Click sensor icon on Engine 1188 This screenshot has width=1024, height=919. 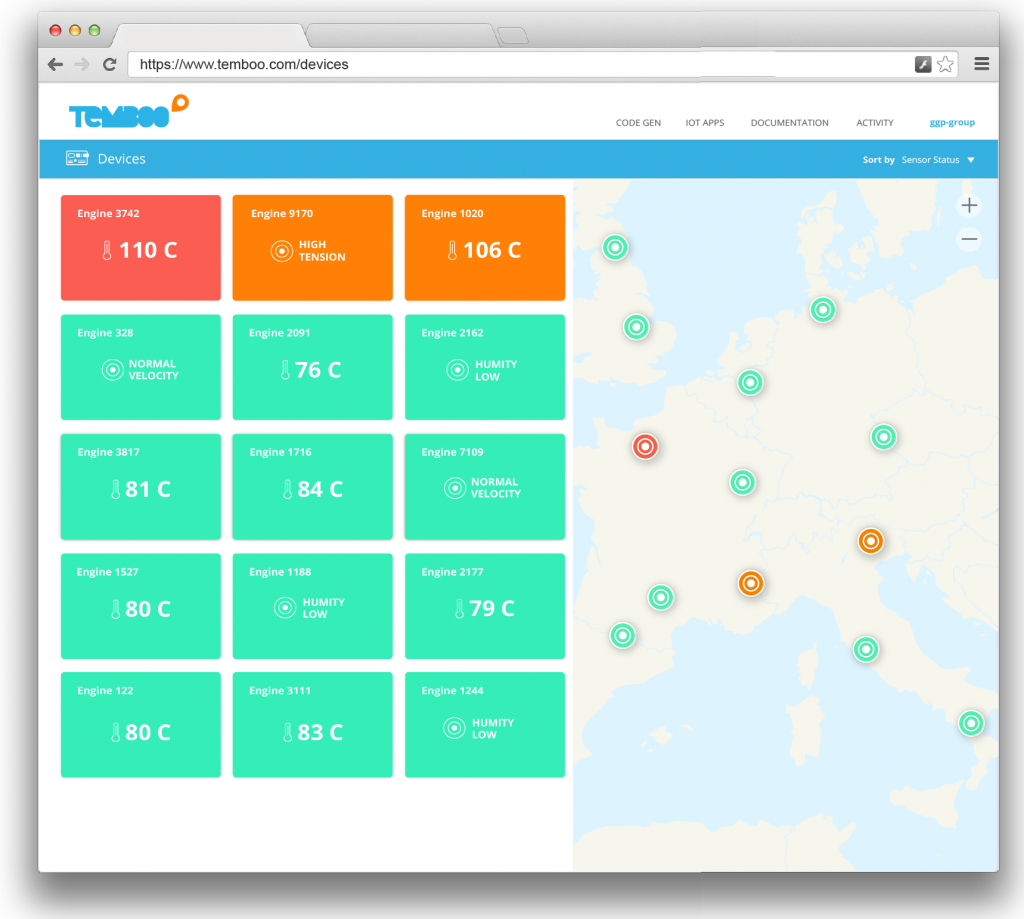click(285, 607)
